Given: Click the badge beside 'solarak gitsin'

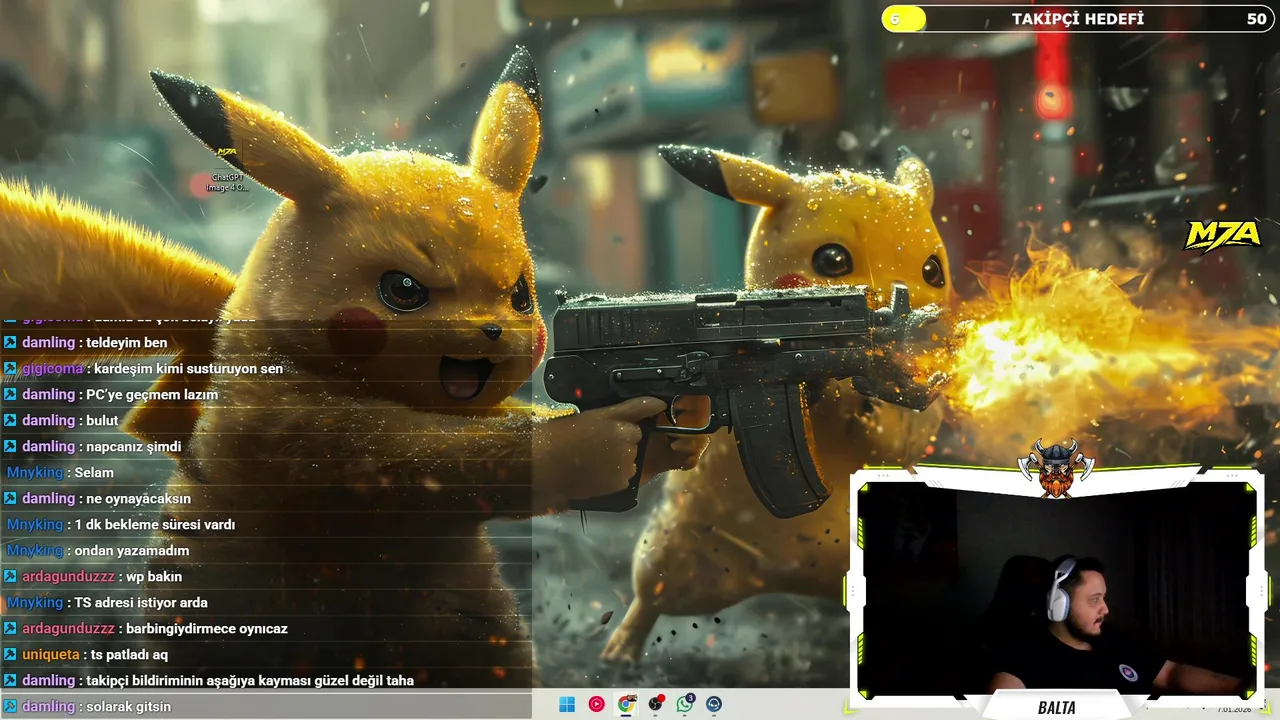Looking at the screenshot, I should (10, 706).
